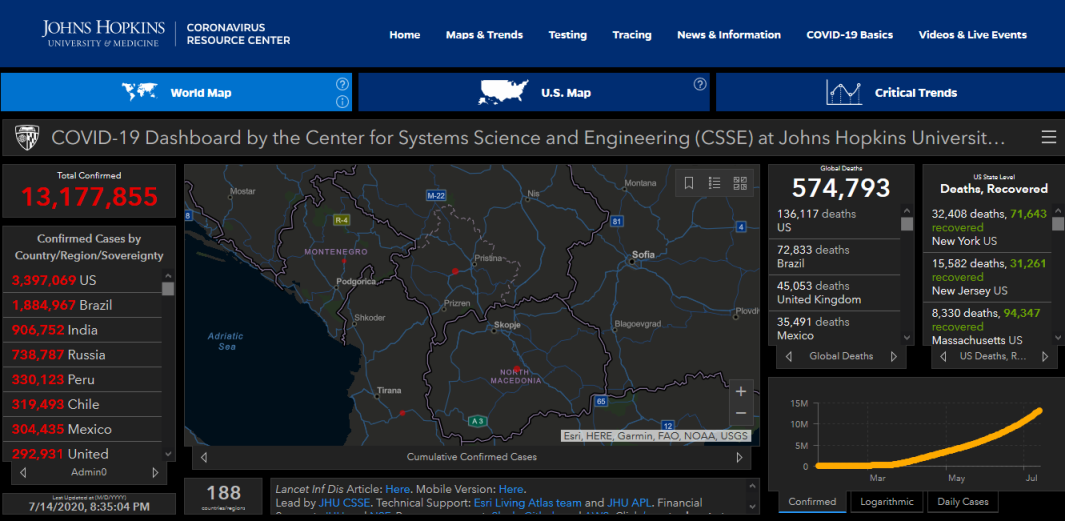The height and width of the screenshot is (521, 1065).
Task: Open Mobile Version Here link
Action: point(511,489)
